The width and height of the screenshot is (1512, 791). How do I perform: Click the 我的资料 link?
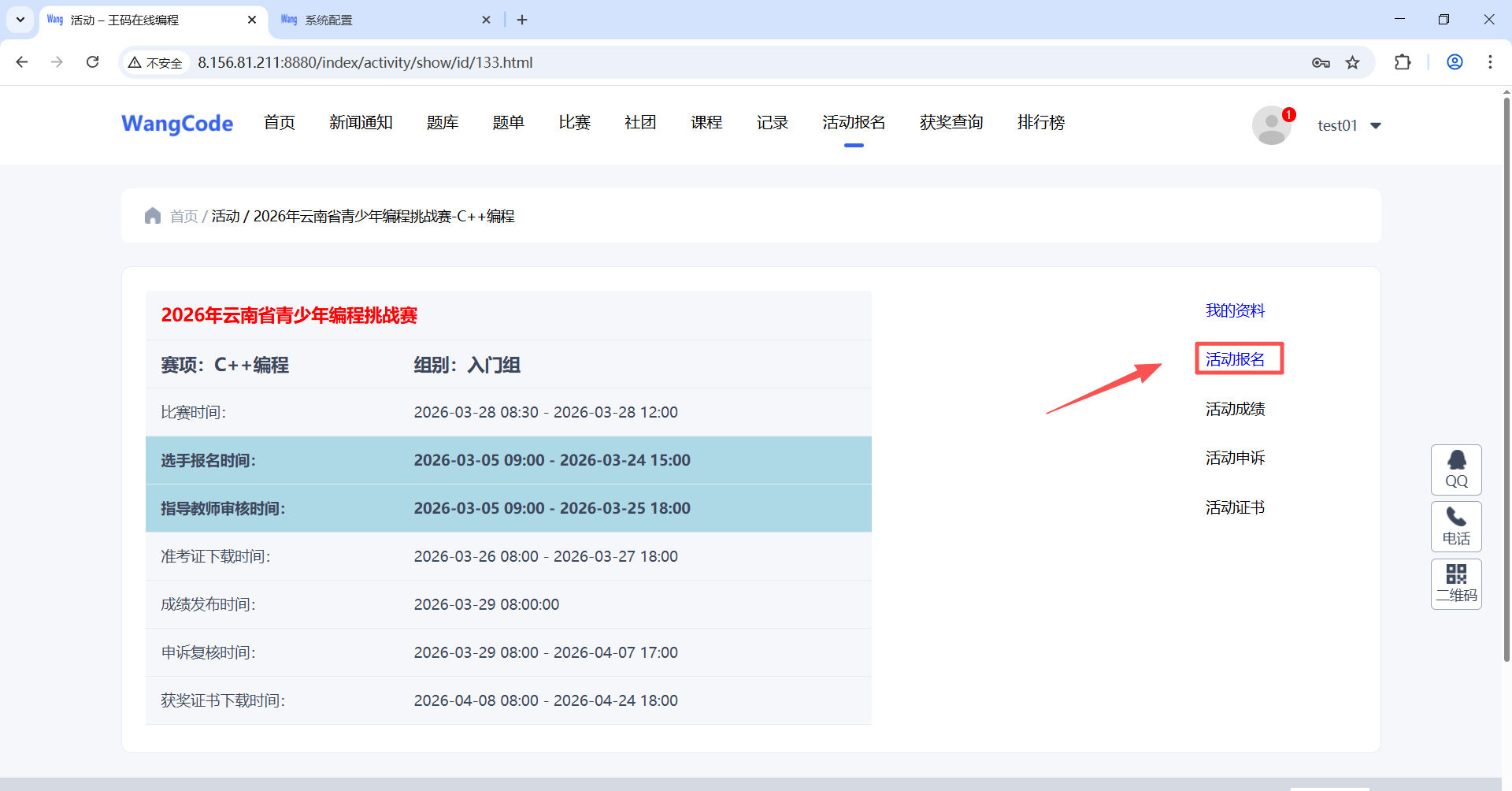coord(1235,310)
